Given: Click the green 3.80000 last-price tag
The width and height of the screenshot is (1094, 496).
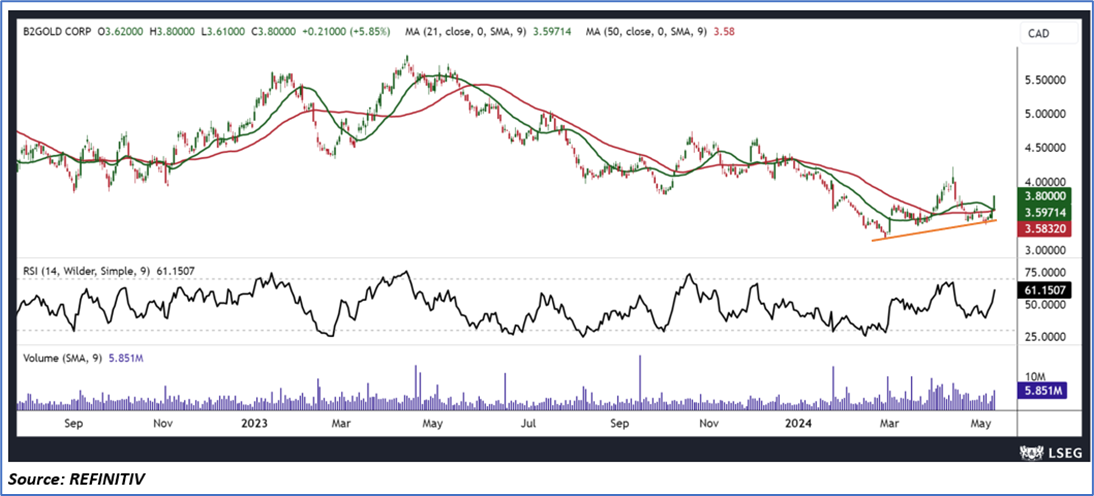Looking at the screenshot, I should pyautogui.click(x=1043, y=196).
